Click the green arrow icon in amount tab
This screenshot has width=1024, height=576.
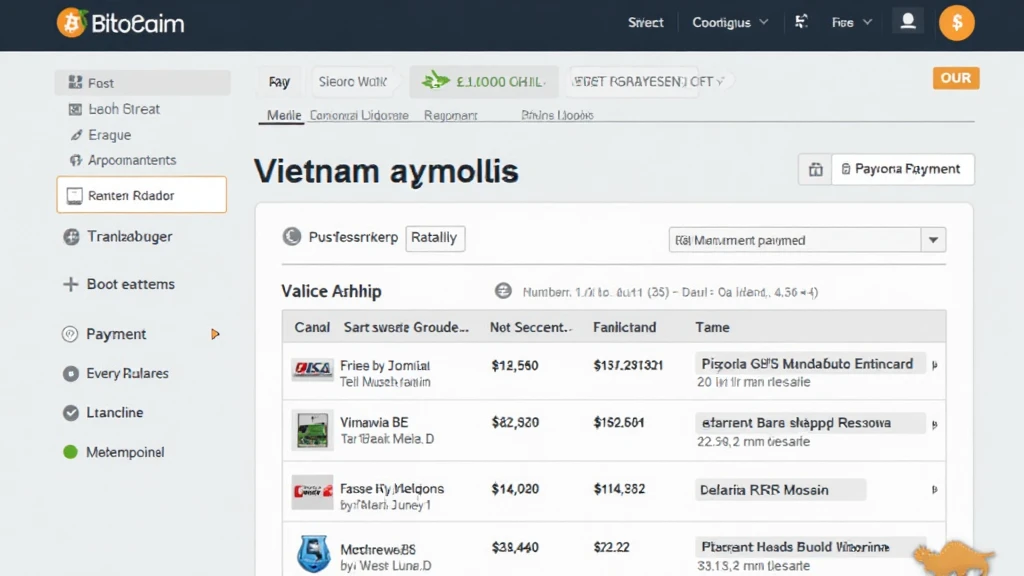(435, 82)
